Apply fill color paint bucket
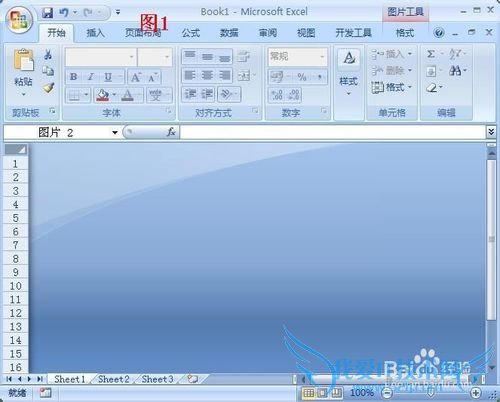 pos(102,95)
